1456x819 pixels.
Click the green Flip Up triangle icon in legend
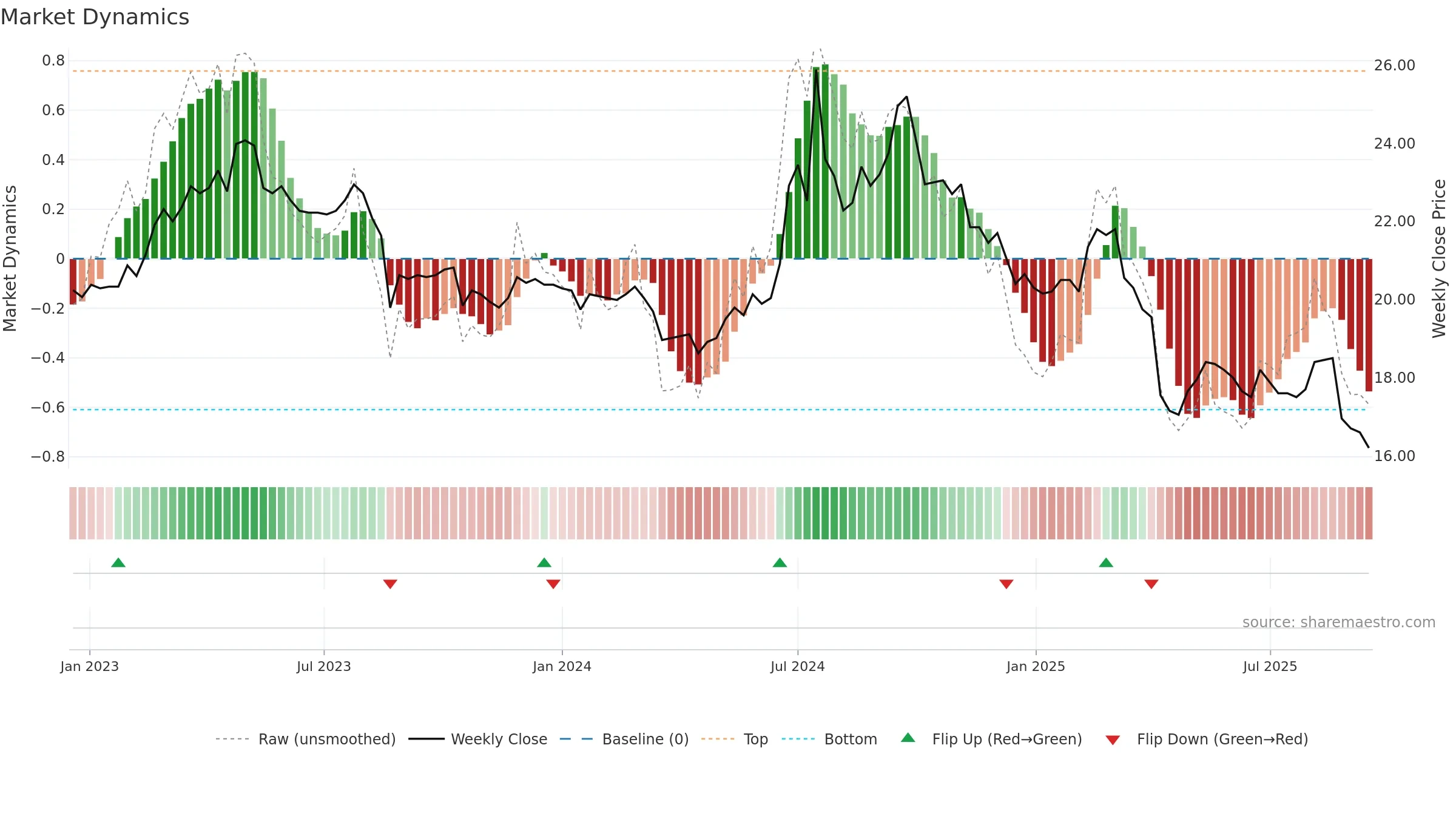point(908,738)
